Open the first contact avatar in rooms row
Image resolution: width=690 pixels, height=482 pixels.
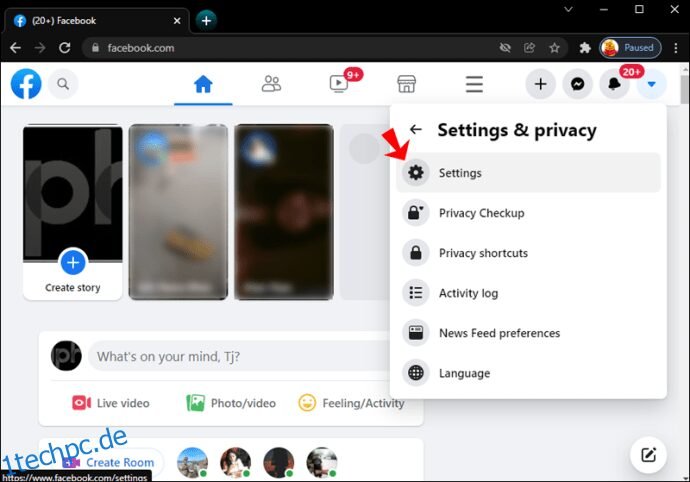(x=192, y=463)
